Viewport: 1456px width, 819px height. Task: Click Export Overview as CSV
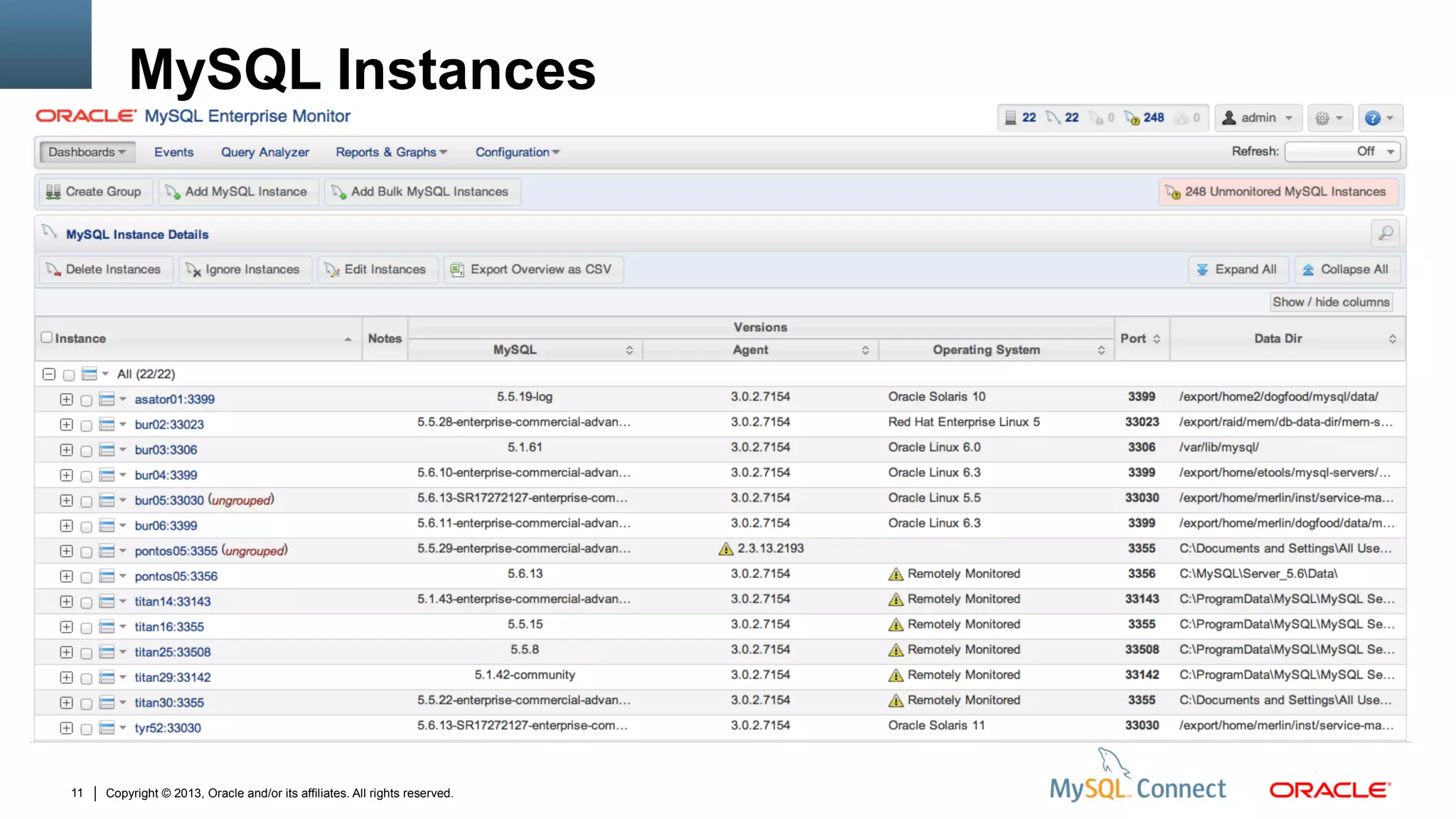pyautogui.click(x=533, y=269)
